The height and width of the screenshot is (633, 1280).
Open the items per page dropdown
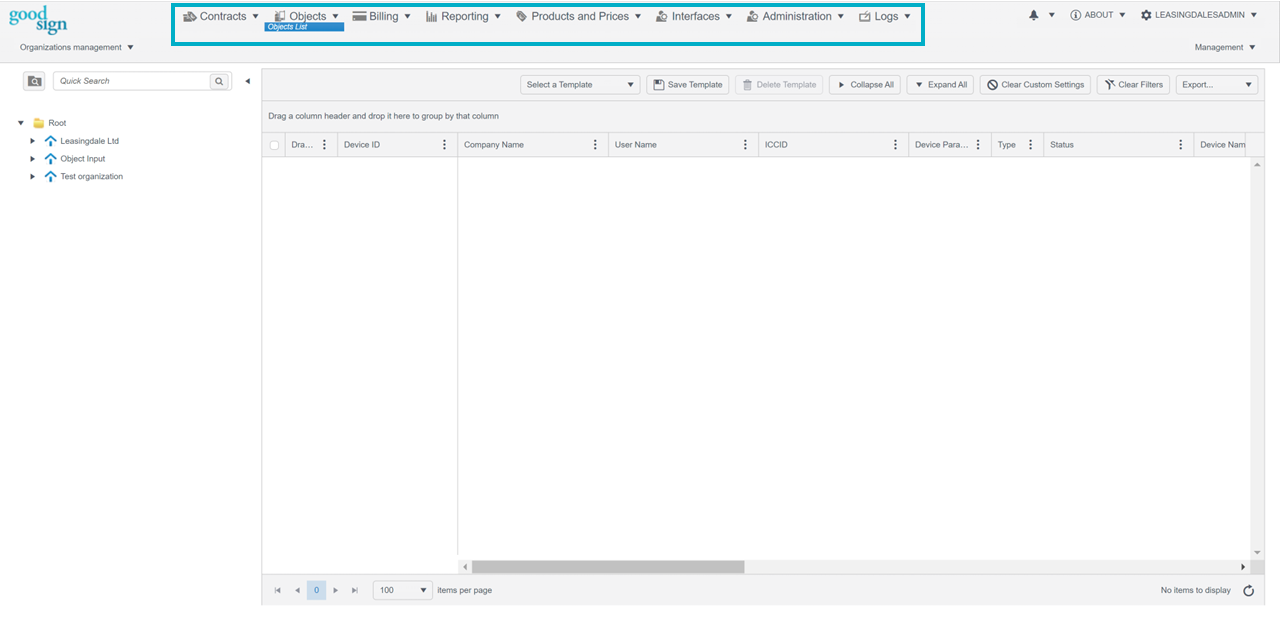(402, 591)
